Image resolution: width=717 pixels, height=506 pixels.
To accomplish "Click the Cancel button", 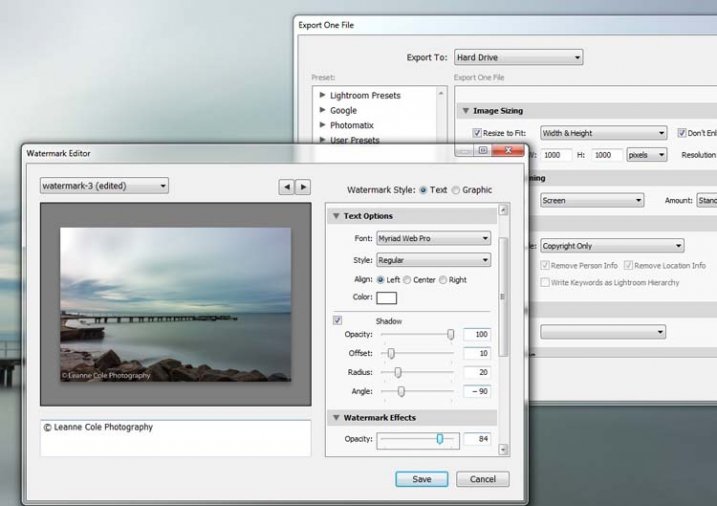I will (482, 479).
